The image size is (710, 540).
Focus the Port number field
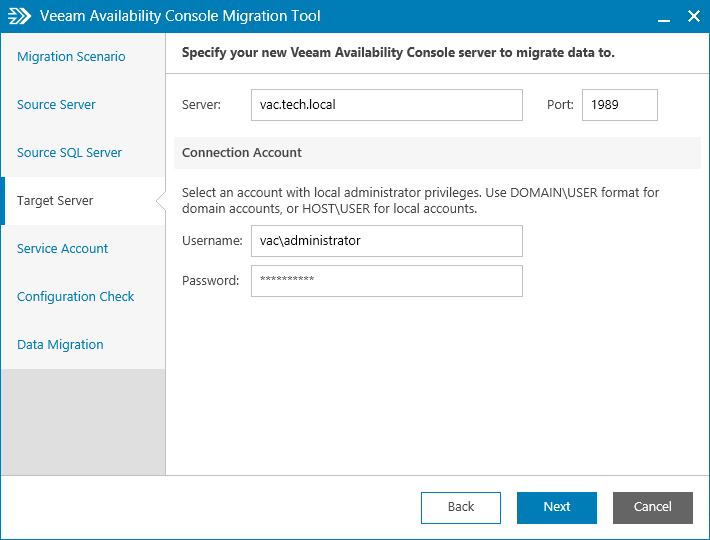pyautogui.click(x=619, y=105)
